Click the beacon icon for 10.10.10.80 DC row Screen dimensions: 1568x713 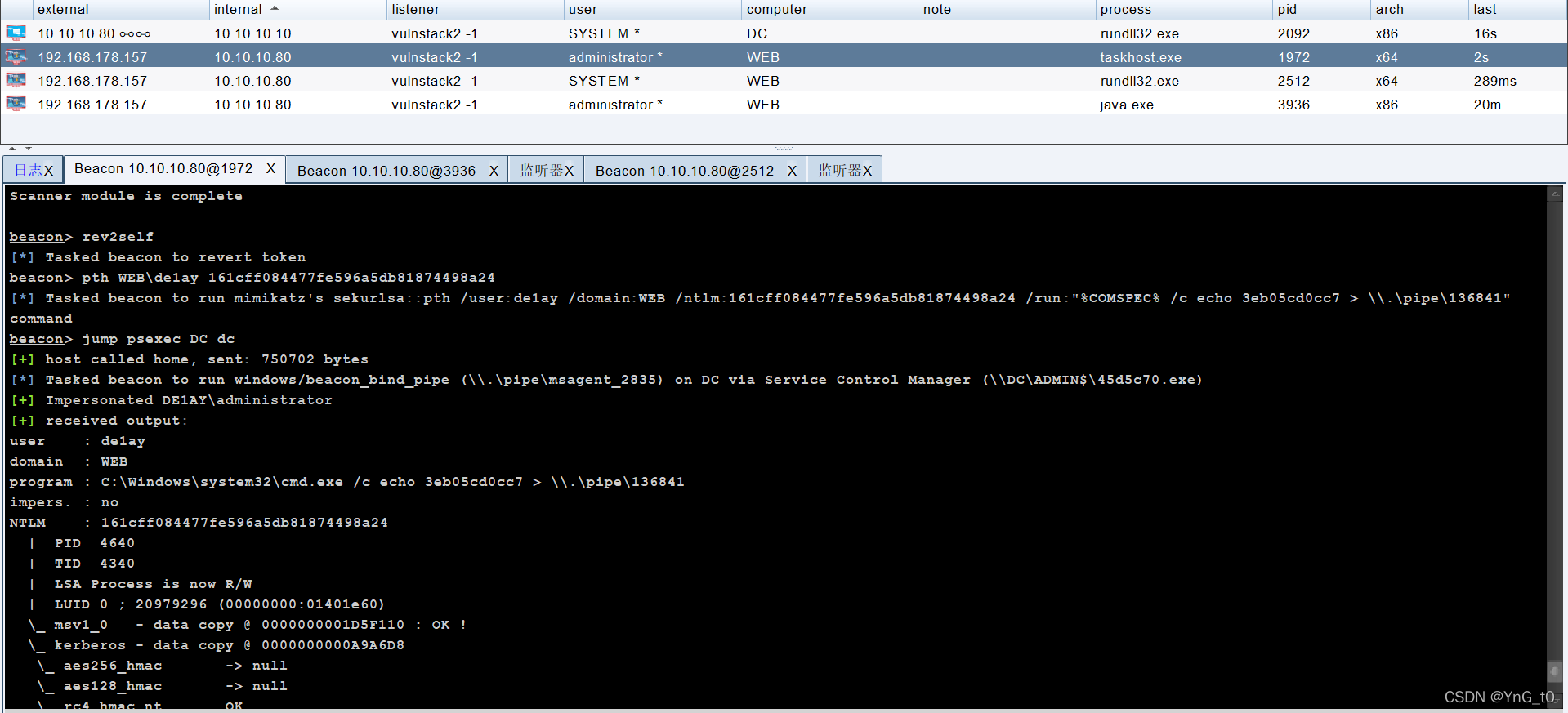pos(16,33)
